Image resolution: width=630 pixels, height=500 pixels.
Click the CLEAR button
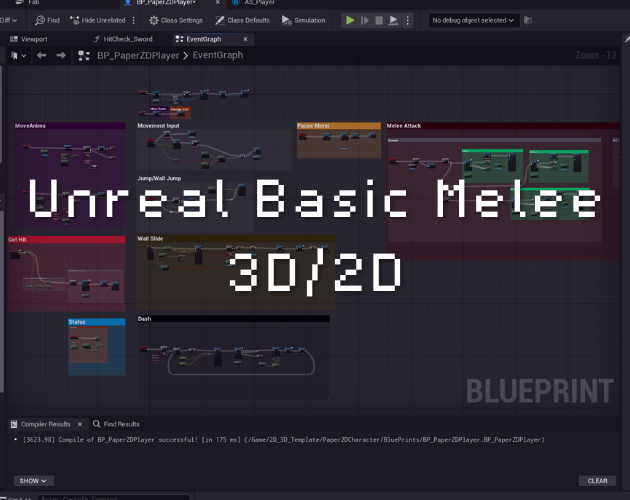click(597, 481)
